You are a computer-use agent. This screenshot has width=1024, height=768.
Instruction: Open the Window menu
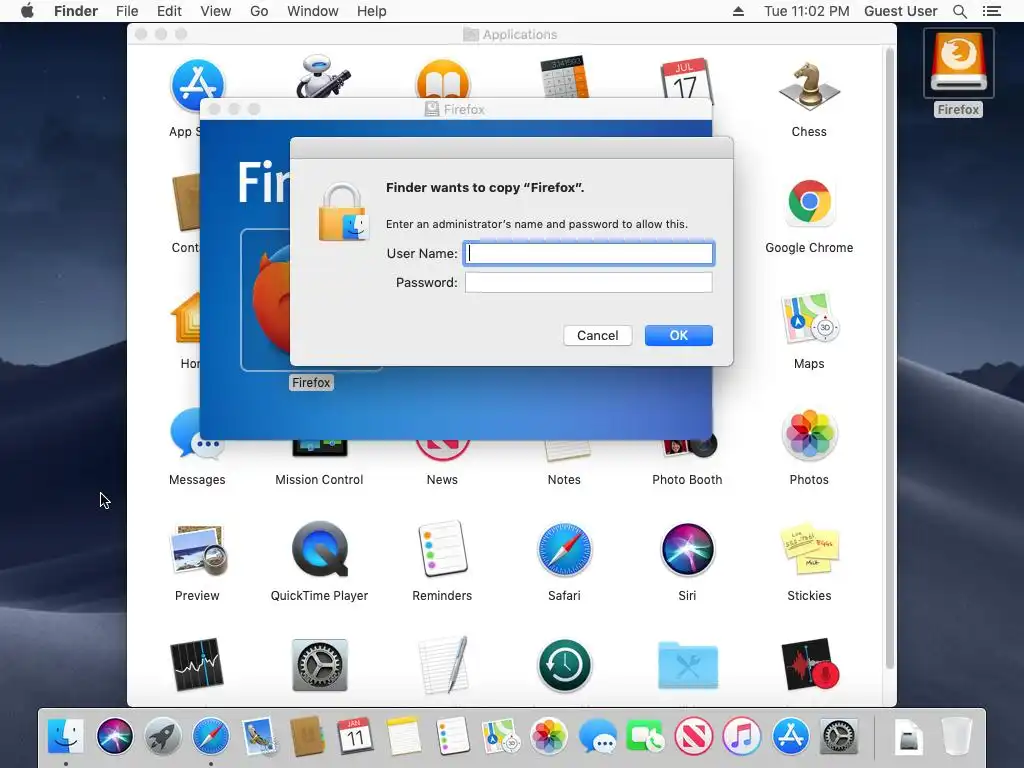[313, 11]
